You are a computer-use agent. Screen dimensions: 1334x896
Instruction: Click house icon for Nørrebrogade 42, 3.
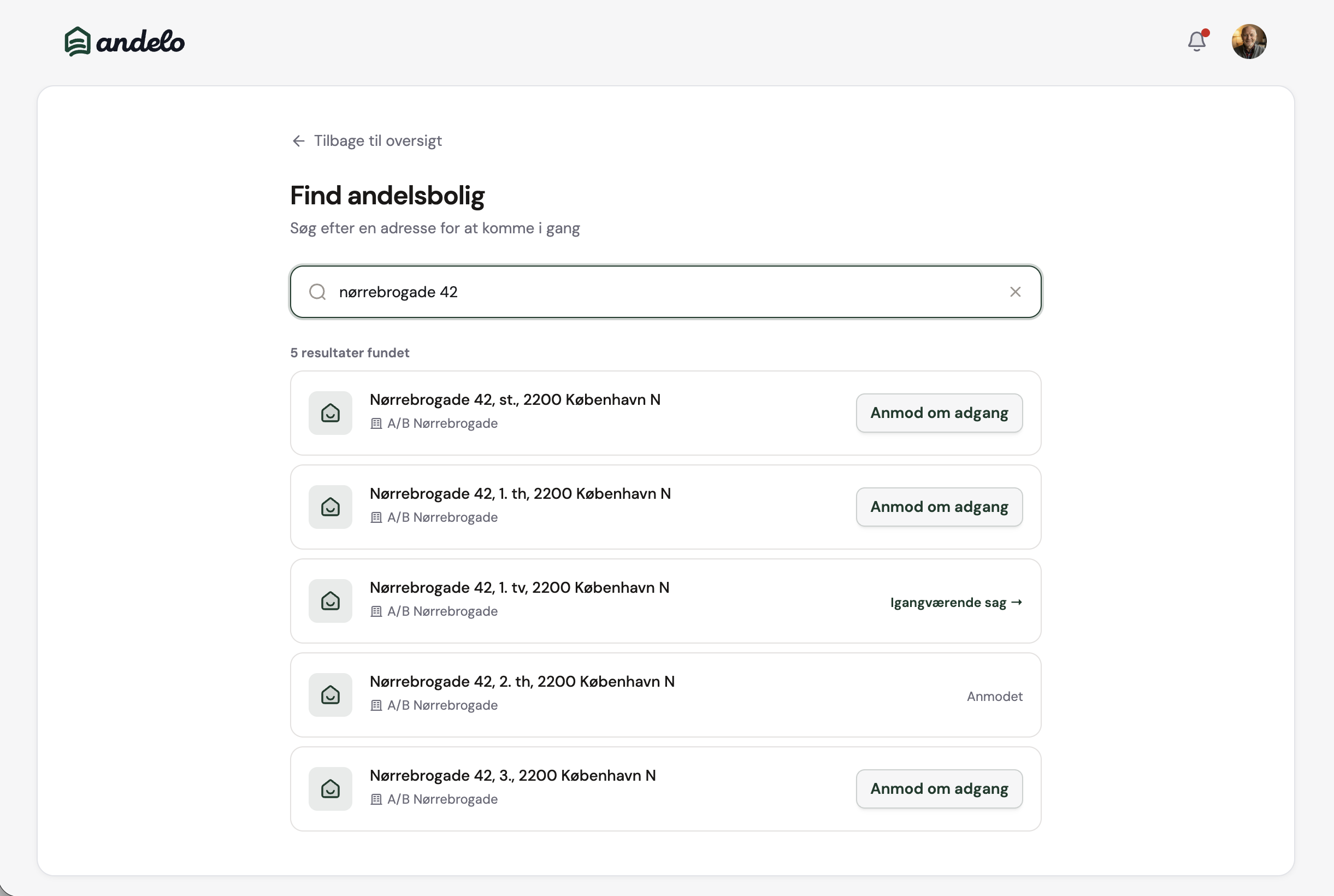(330, 788)
